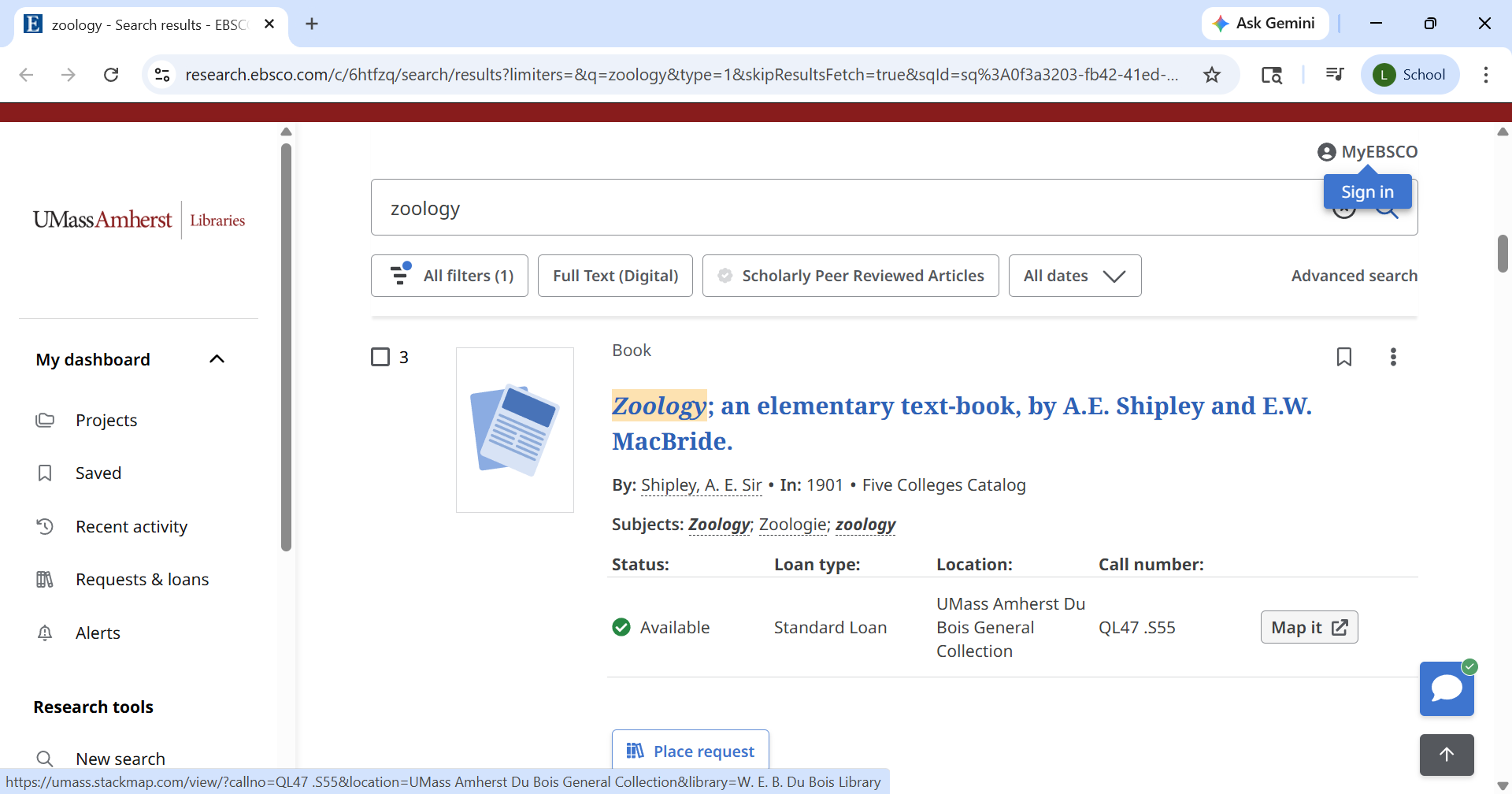The height and width of the screenshot is (794, 1512).
Task: Collapse the My dashboard section
Action: coord(217,358)
